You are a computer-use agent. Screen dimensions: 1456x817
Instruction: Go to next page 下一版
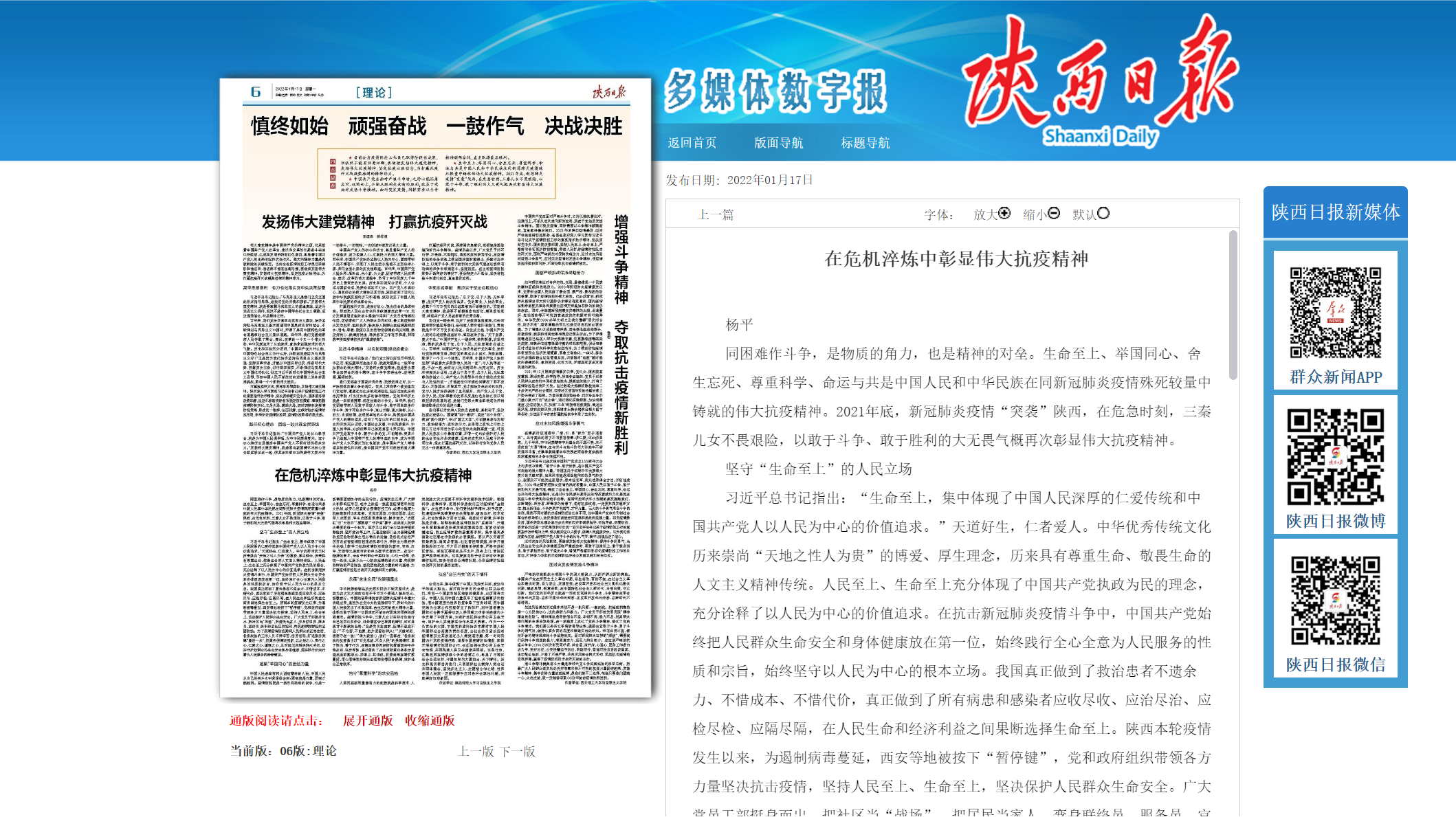tap(518, 751)
